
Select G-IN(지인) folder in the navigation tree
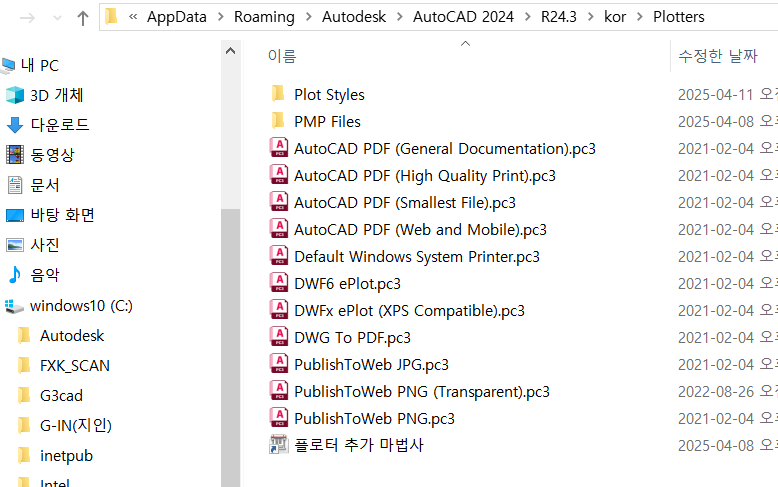click(x=75, y=426)
